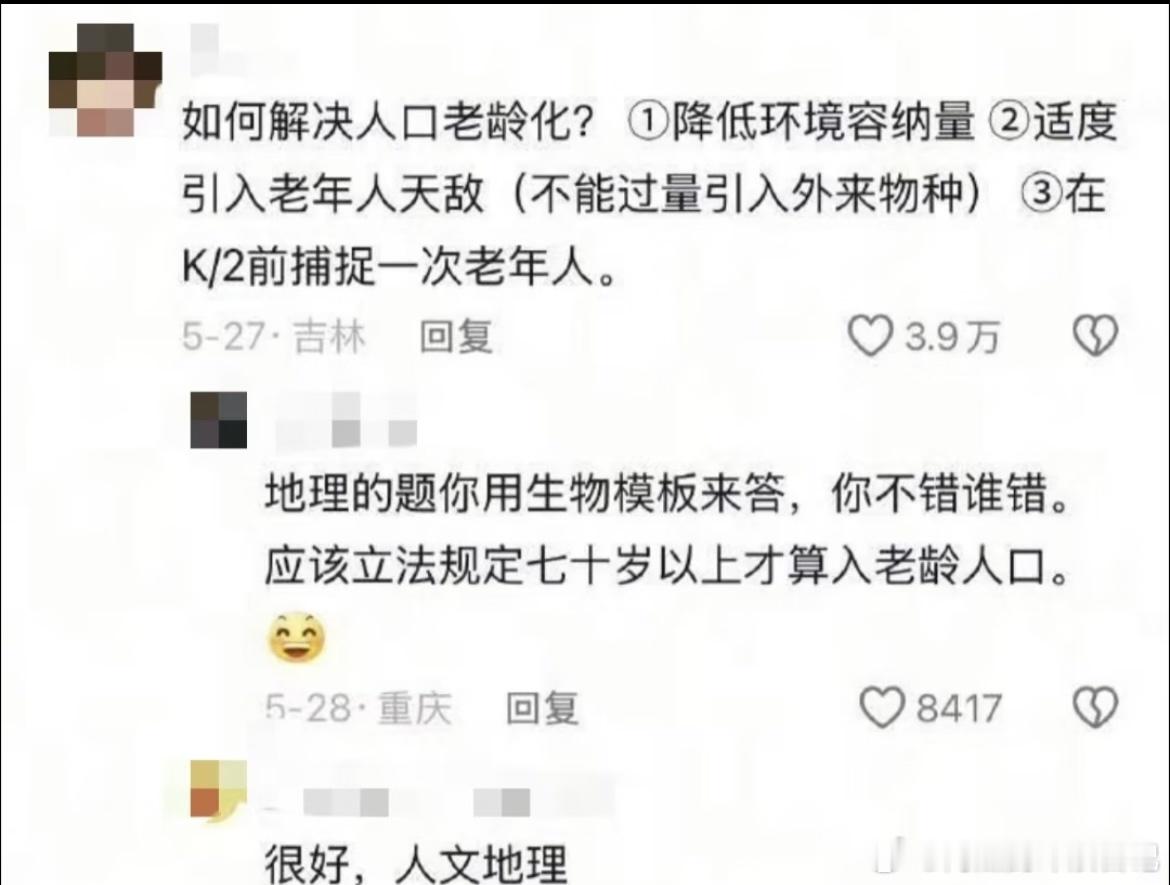
Task: Click the 8417 like count
Action: point(958,707)
